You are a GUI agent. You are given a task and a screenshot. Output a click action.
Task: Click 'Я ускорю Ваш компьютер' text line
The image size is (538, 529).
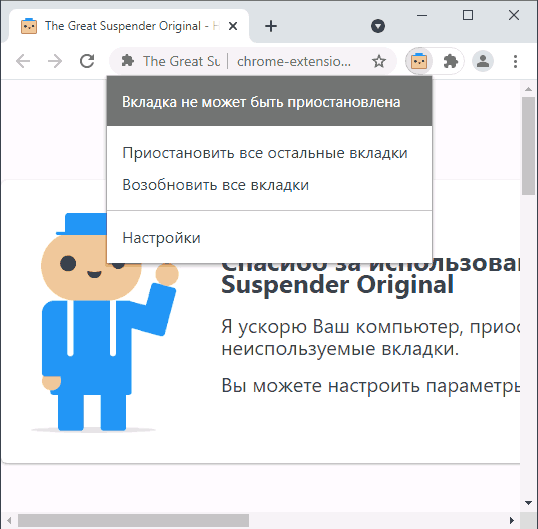[x=371, y=326]
